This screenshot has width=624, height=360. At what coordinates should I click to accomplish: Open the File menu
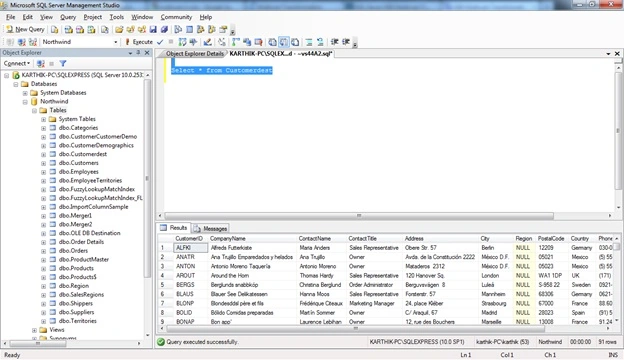[11, 17]
